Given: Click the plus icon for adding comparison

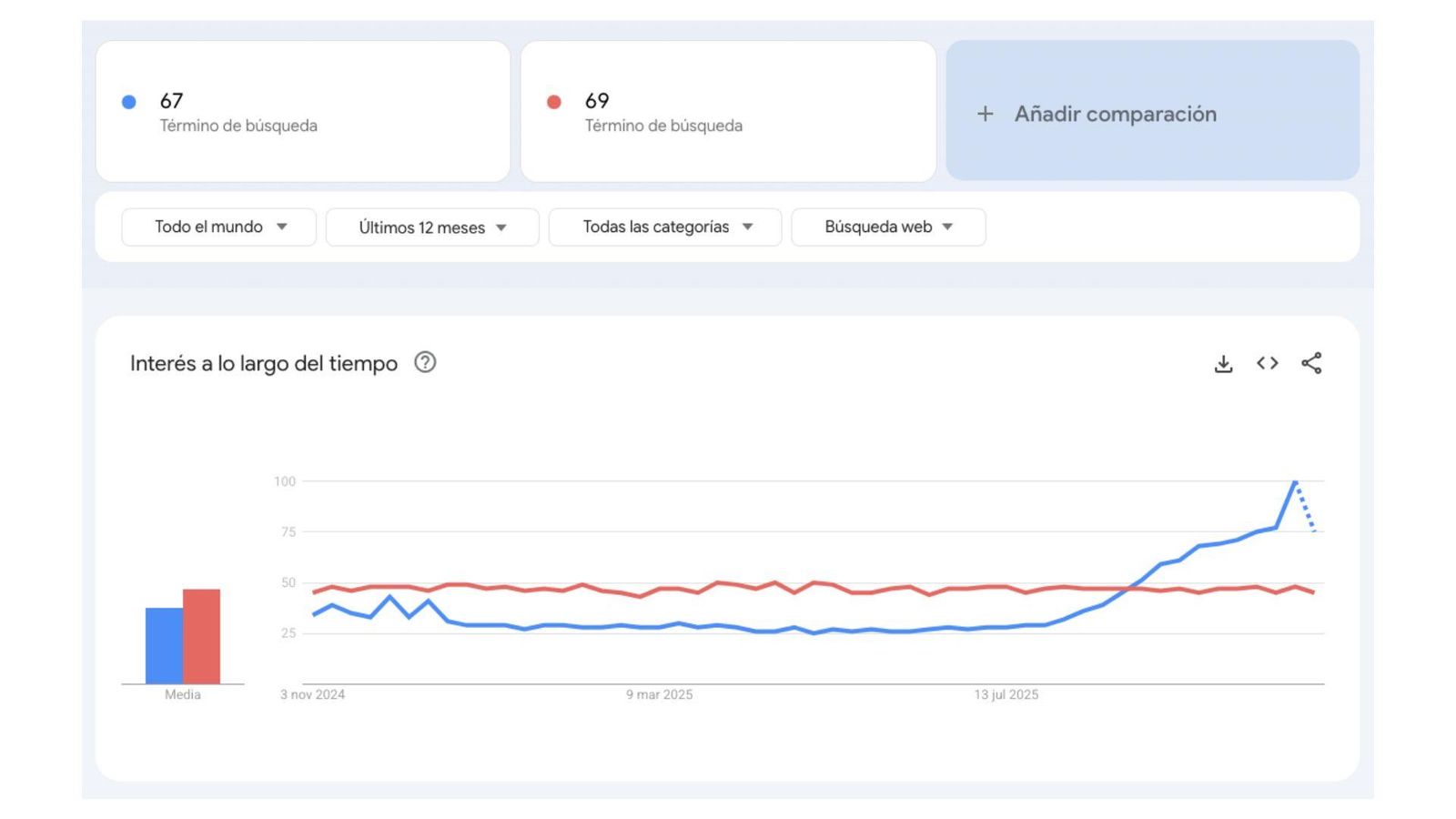Looking at the screenshot, I should pos(986,114).
